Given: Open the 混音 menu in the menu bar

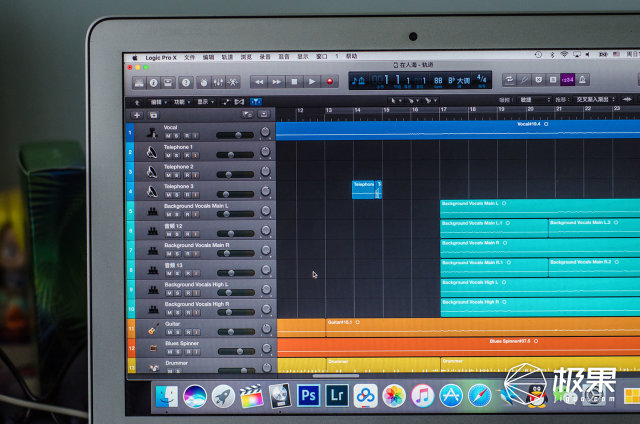Looking at the screenshot, I should click(x=284, y=57).
